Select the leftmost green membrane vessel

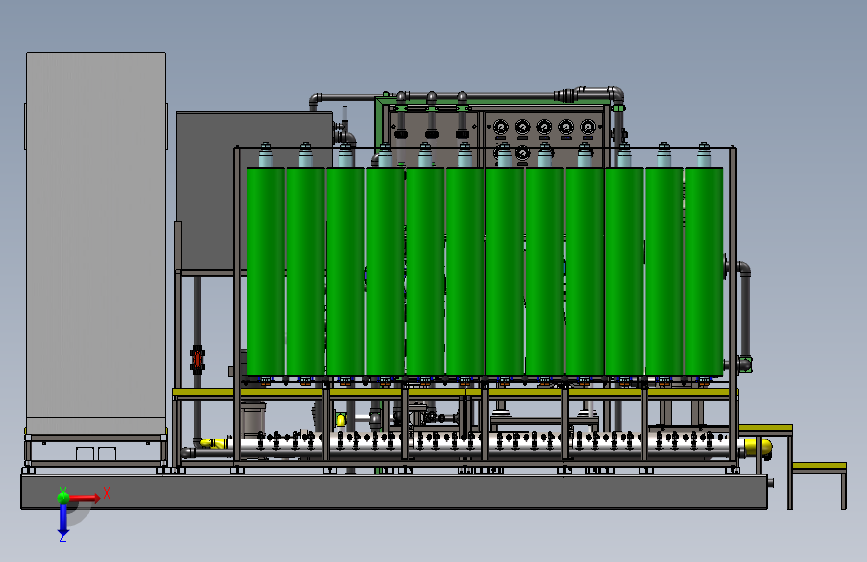point(265,271)
